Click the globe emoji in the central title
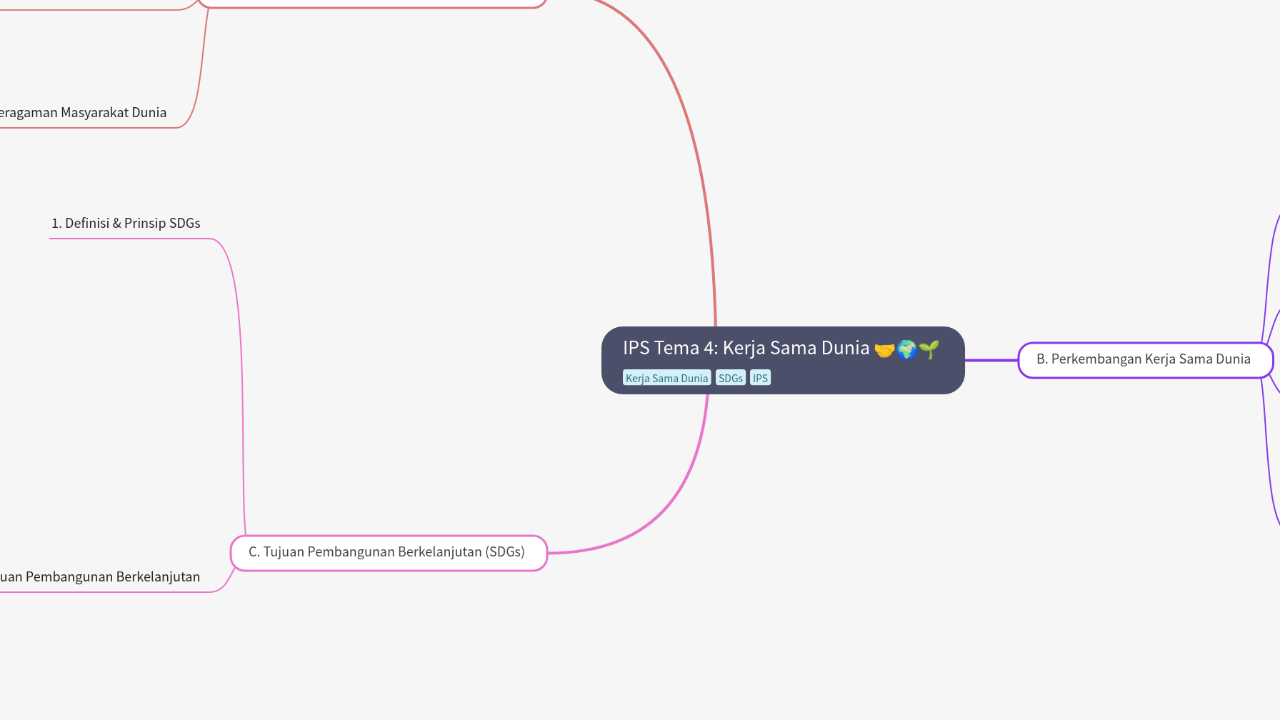The height and width of the screenshot is (720, 1280). [907, 350]
